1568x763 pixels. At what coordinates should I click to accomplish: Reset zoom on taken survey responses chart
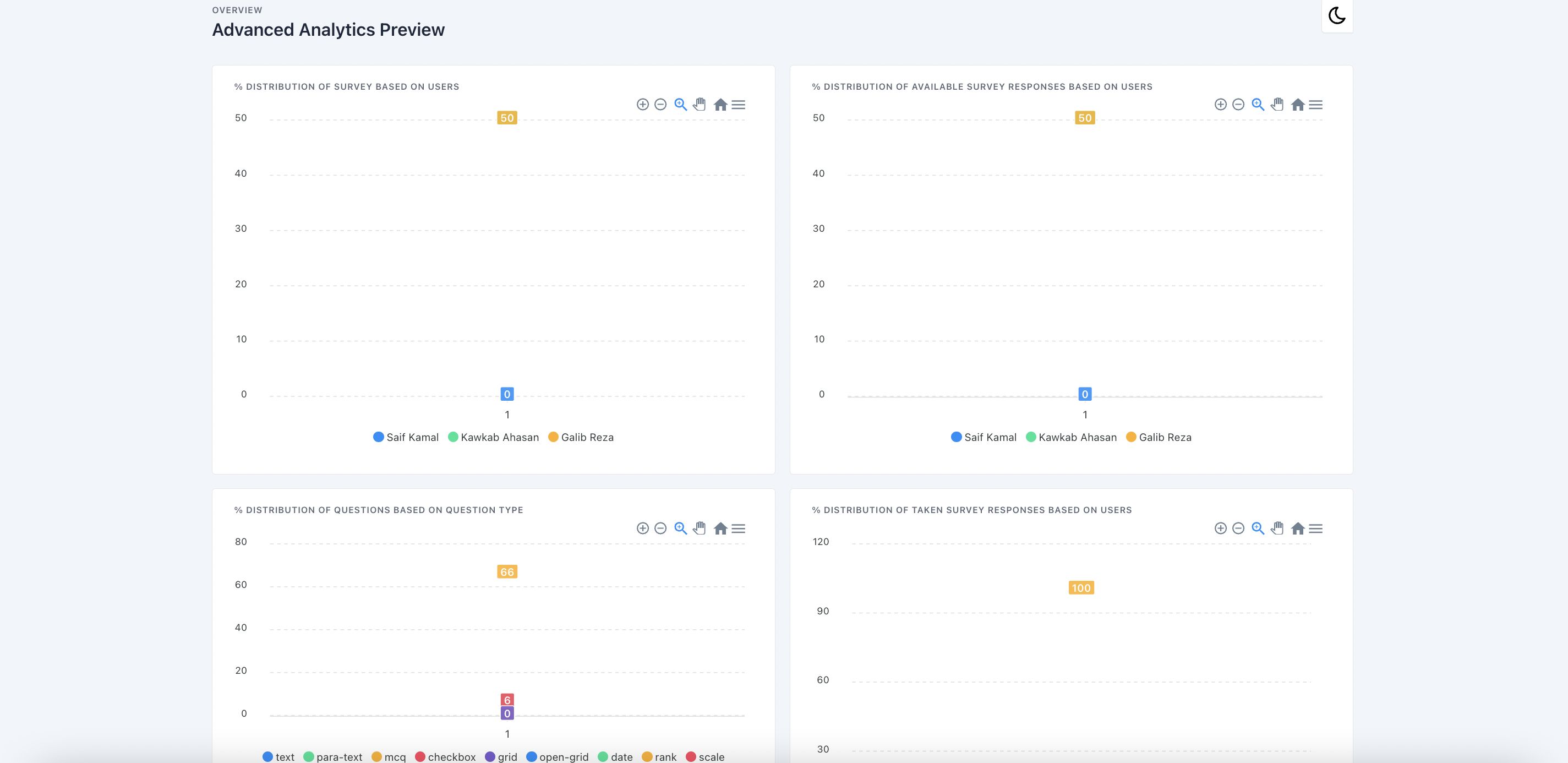tap(1298, 528)
